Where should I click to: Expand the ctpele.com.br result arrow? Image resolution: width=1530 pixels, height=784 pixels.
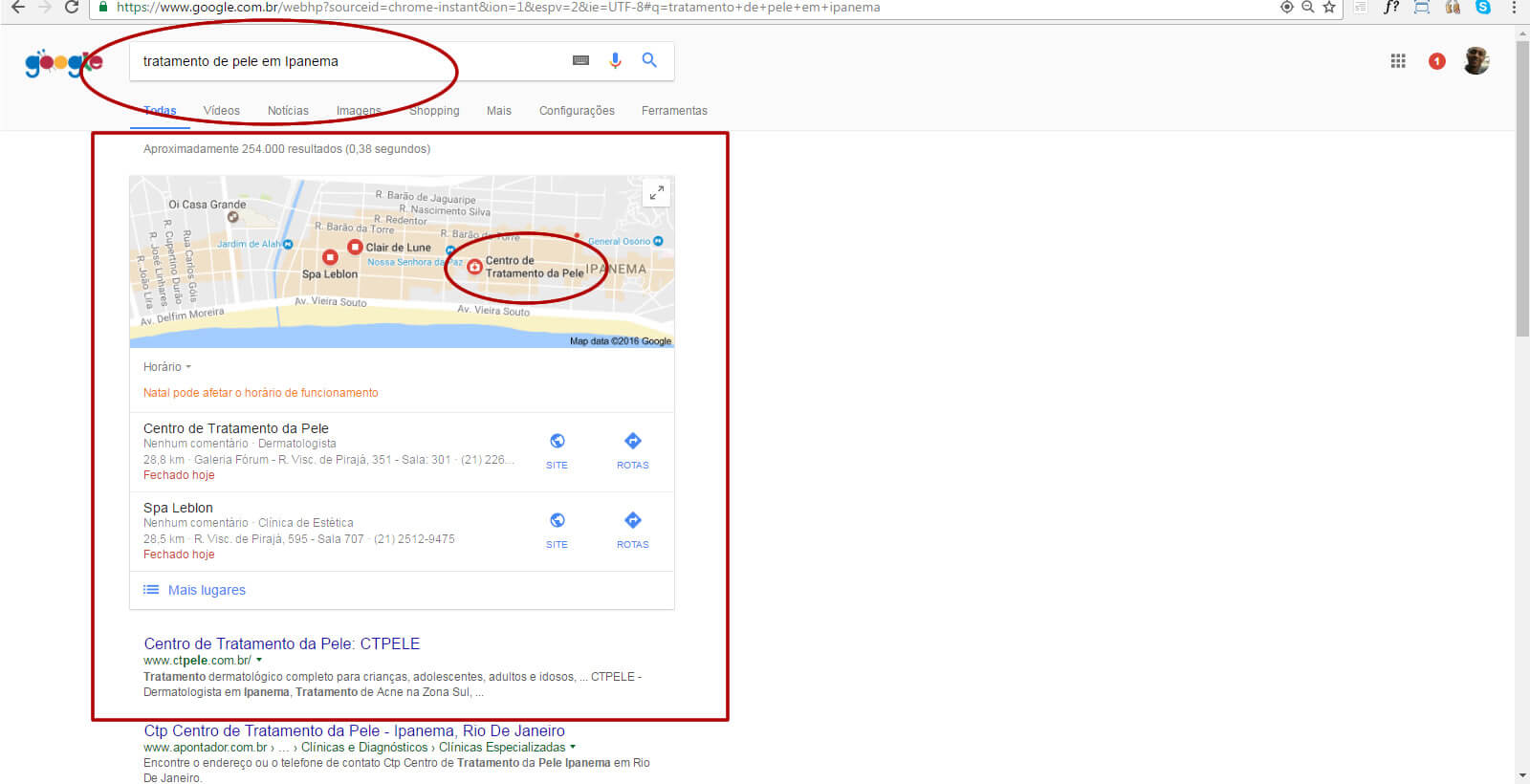pos(259,660)
